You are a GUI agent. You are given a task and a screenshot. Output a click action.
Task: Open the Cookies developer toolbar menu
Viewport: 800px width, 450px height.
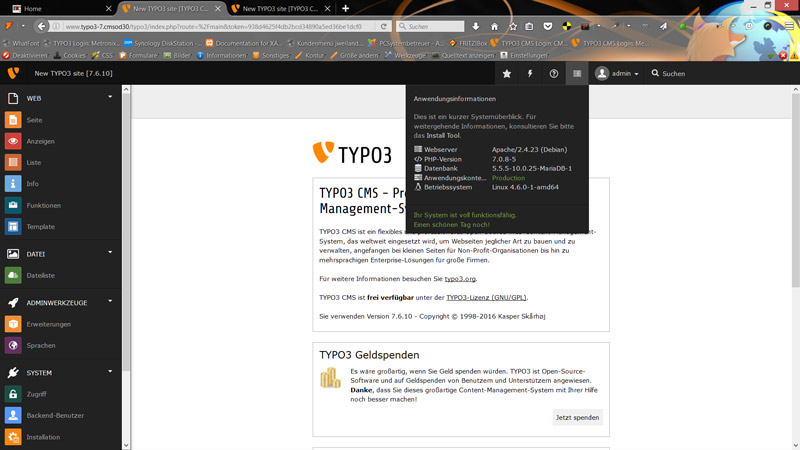point(70,55)
